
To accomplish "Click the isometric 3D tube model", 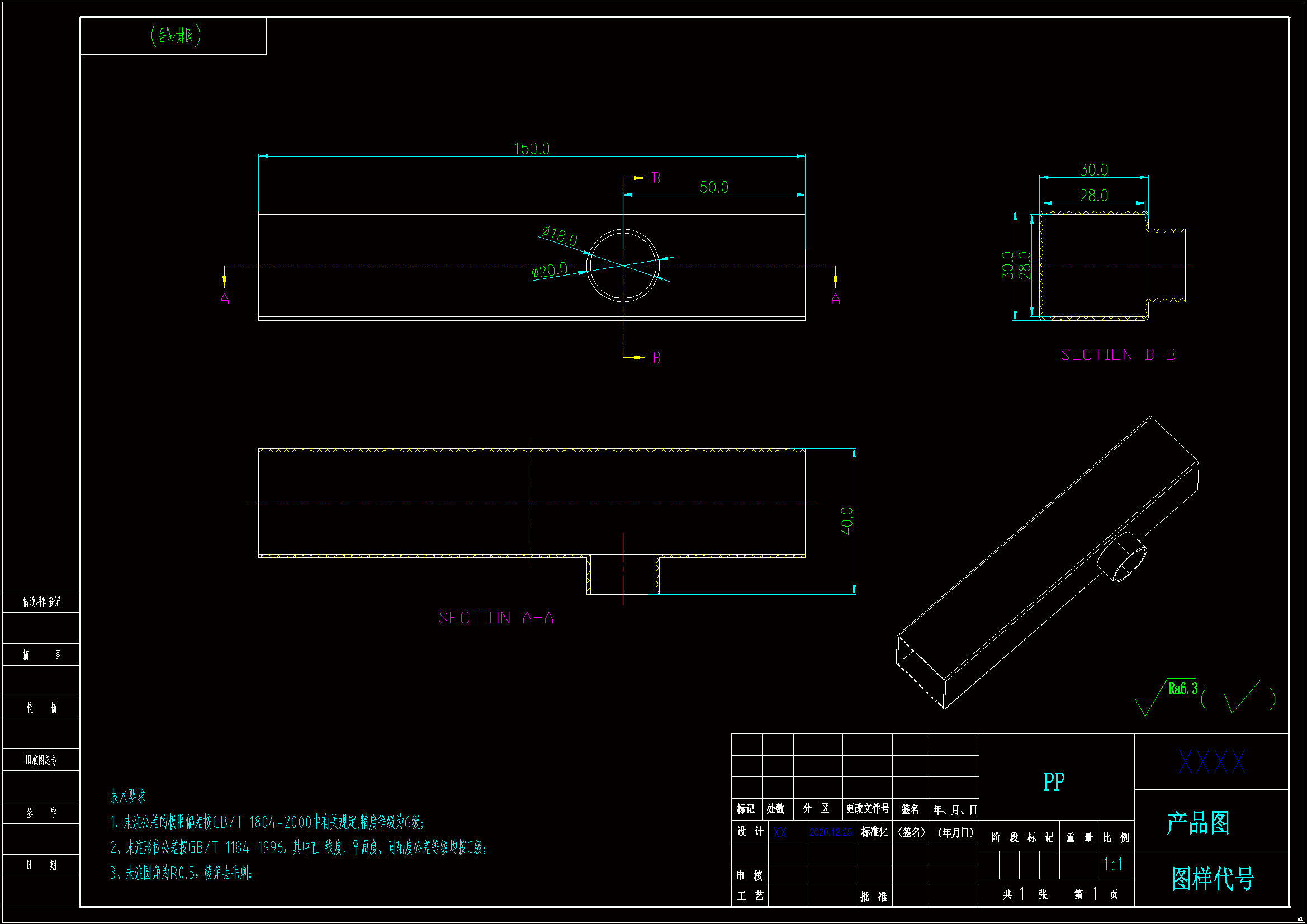I will tap(1048, 563).
